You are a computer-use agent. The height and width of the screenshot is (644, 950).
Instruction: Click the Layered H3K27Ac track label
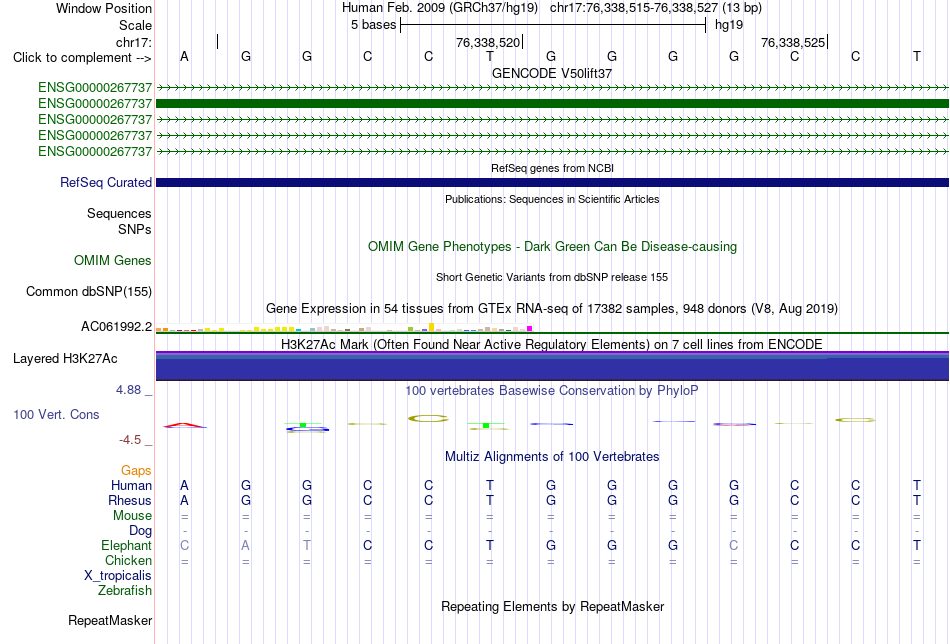click(x=65, y=359)
